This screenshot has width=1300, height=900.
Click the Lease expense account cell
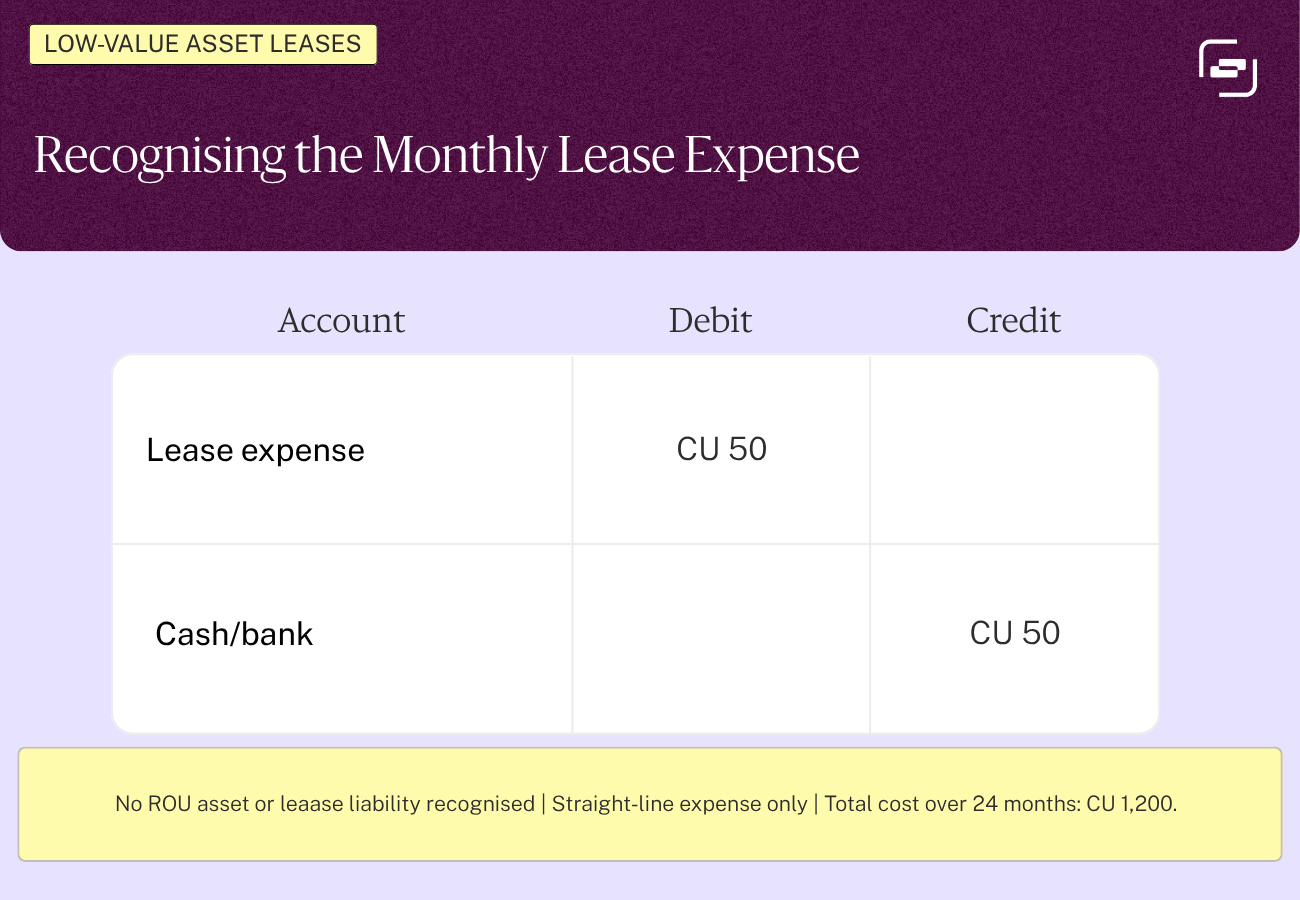[x=342, y=450]
